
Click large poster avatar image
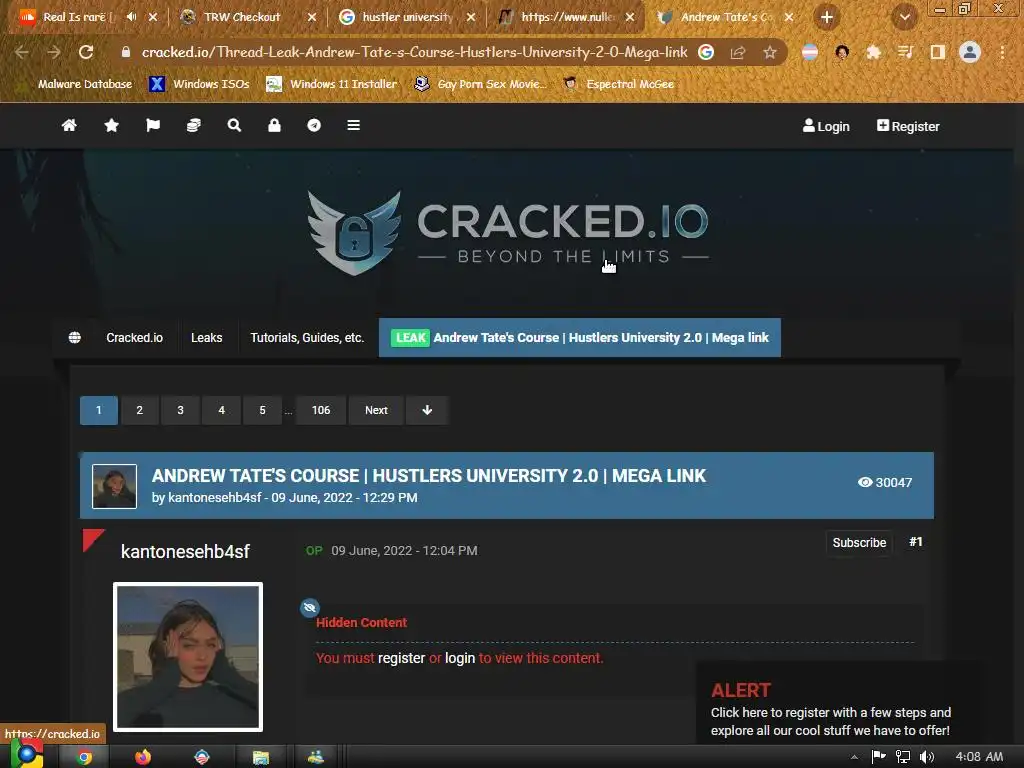(x=188, y=656)
